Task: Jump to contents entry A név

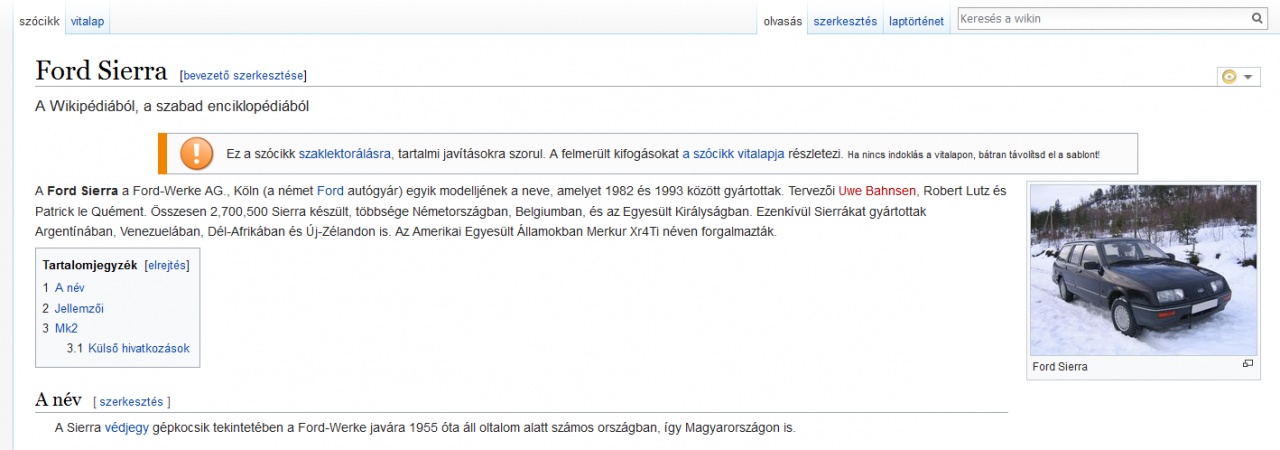Action: coord(69,287)
